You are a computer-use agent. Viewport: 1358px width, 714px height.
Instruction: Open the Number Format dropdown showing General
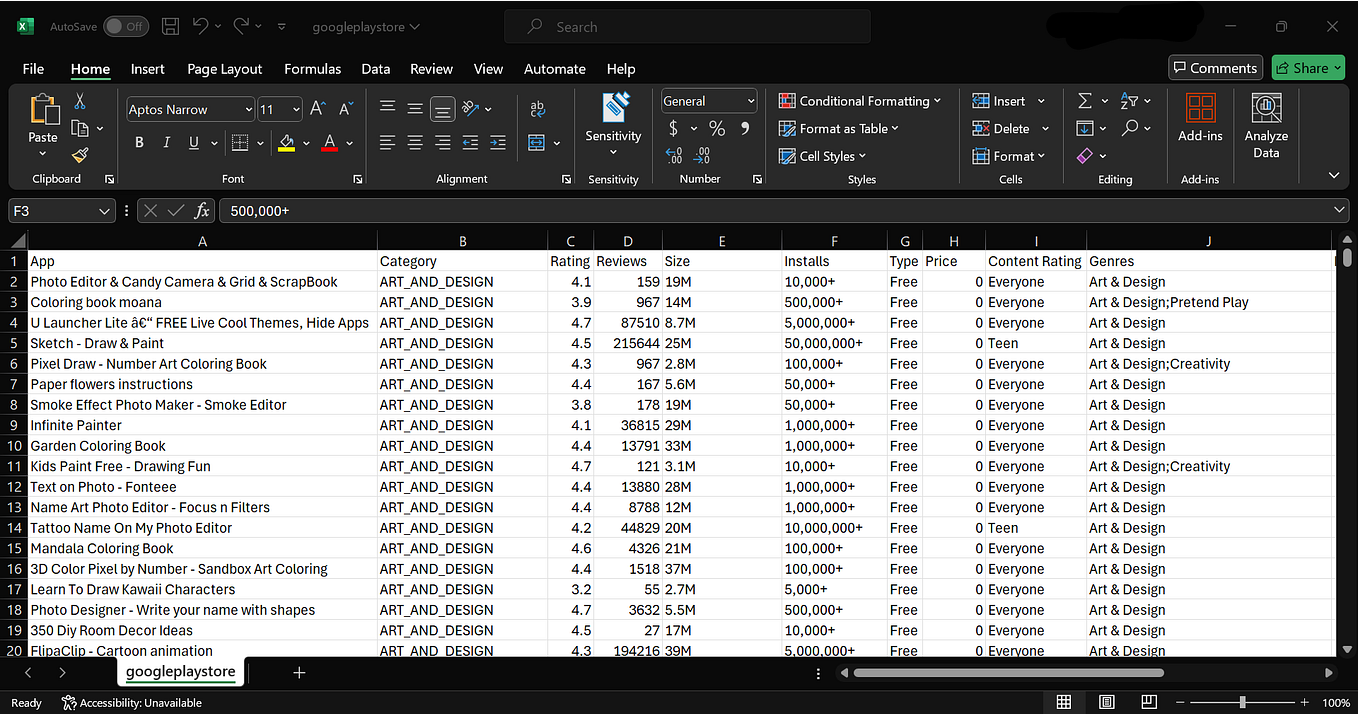(x=708, y=101)
